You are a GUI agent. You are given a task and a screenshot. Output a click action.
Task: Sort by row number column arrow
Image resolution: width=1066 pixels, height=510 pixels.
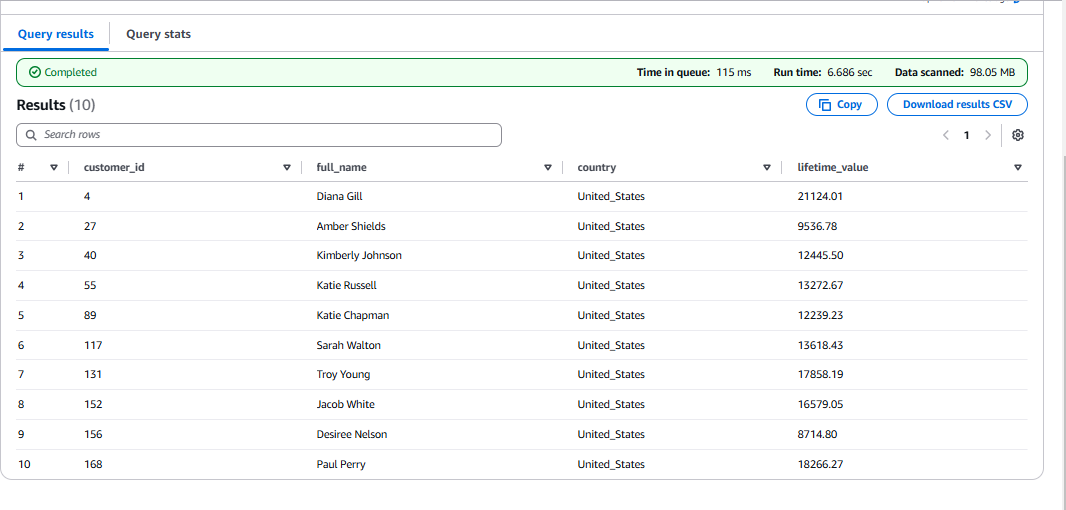(54, 168)
